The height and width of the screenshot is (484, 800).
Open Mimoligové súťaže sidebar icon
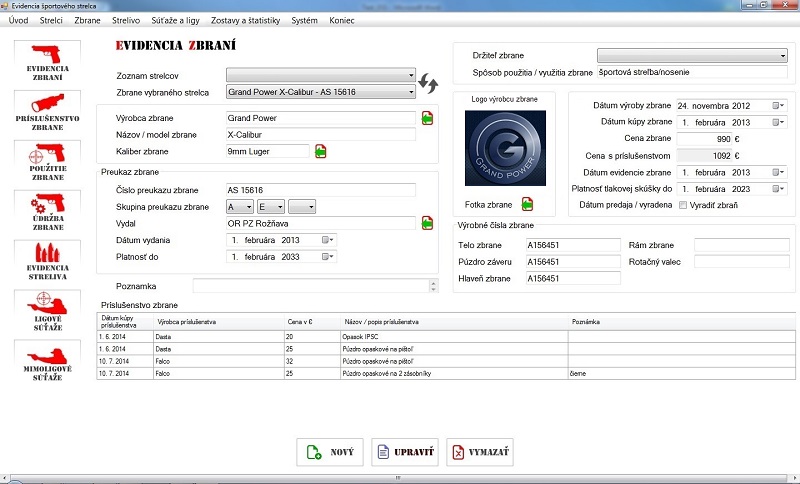pos(47,362)
